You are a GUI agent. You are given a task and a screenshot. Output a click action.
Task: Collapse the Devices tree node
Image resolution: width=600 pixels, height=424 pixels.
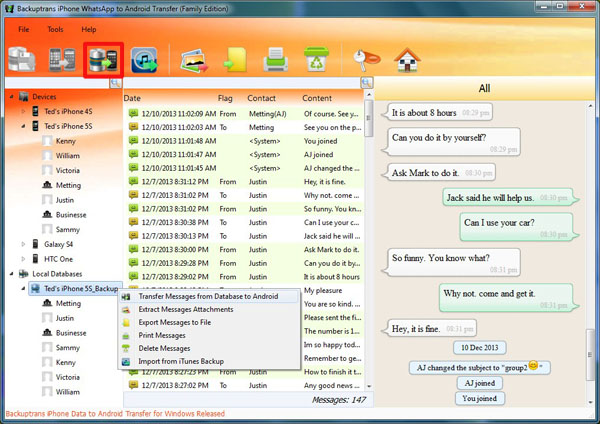click(12, 97)
